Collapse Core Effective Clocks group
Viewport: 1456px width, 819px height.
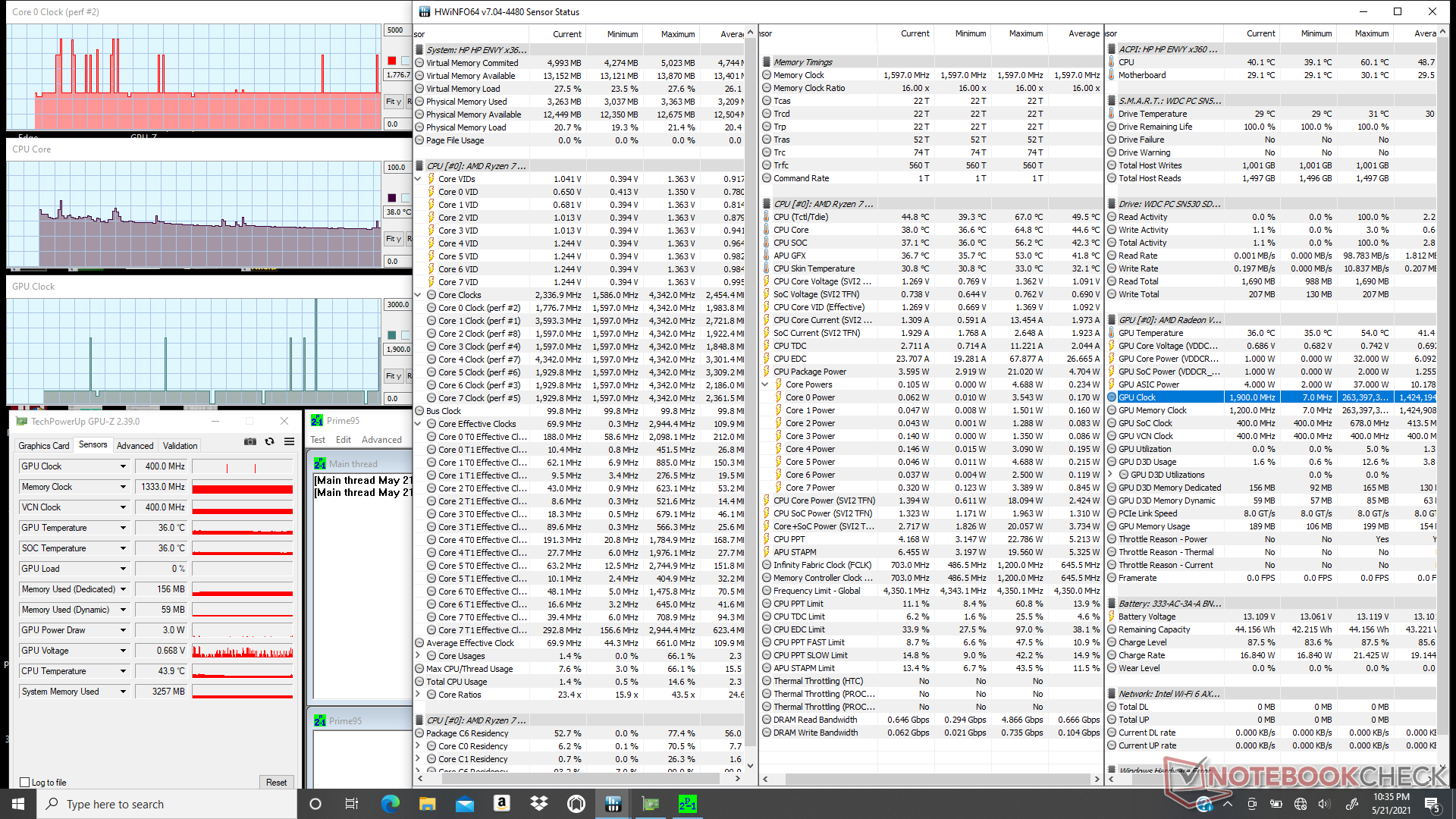pos(418,424)
